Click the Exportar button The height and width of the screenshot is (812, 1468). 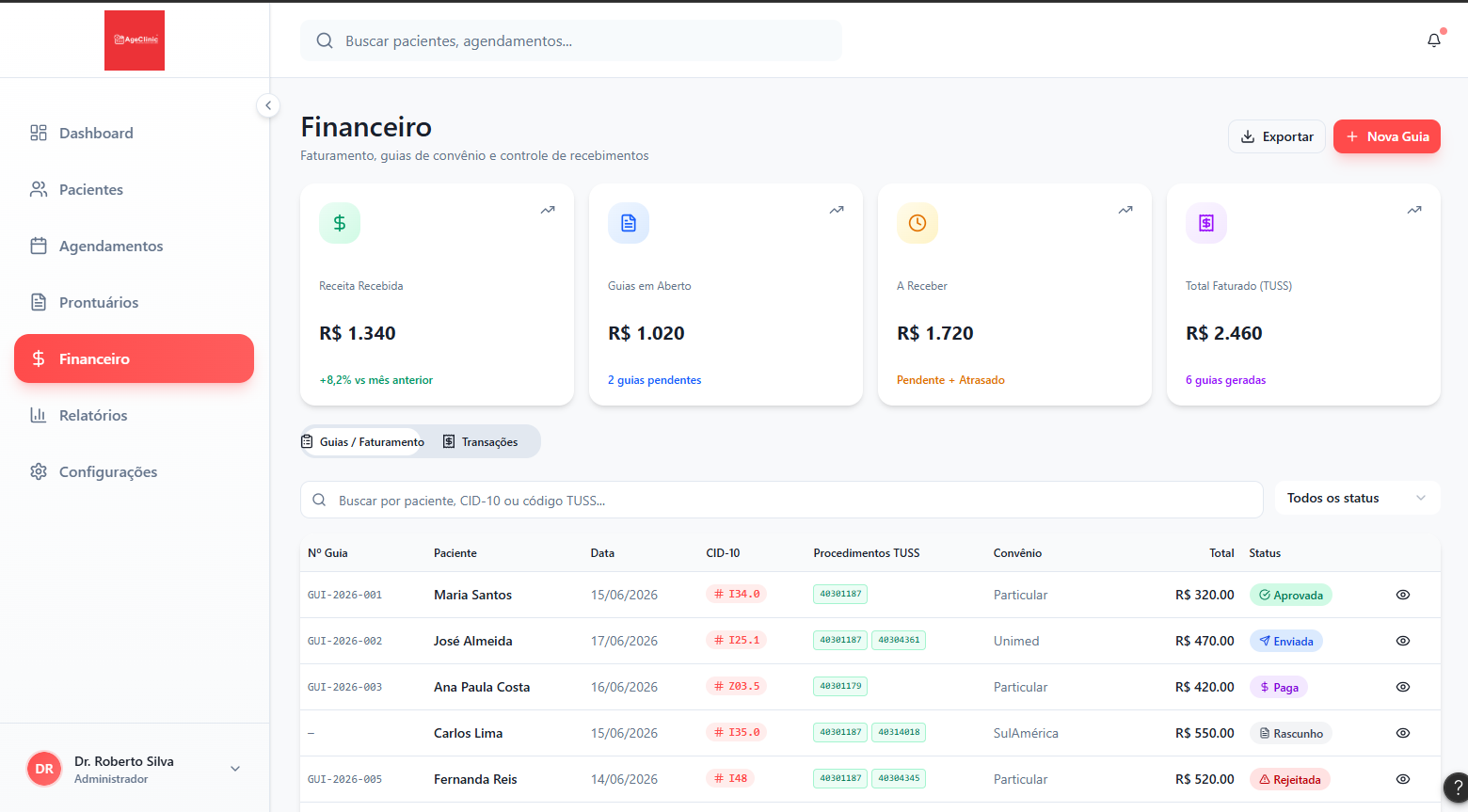point(1277,136)
